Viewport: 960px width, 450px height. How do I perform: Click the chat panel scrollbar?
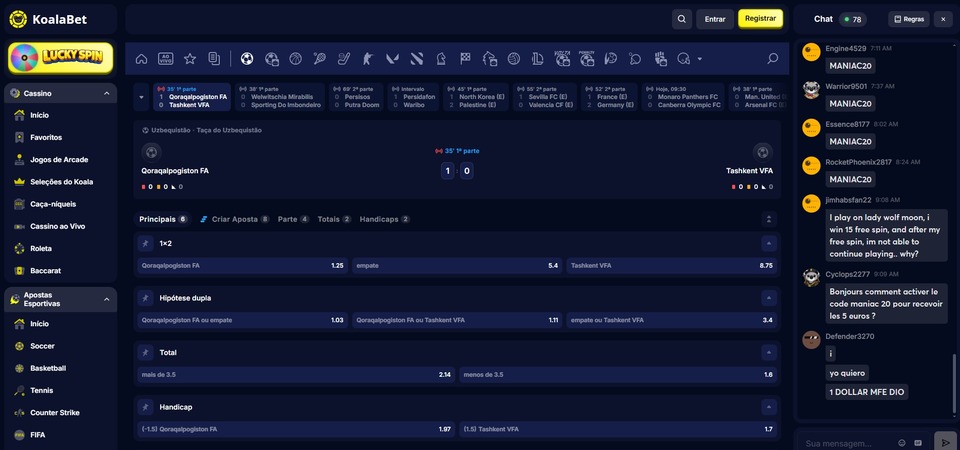tap(956, 385)
